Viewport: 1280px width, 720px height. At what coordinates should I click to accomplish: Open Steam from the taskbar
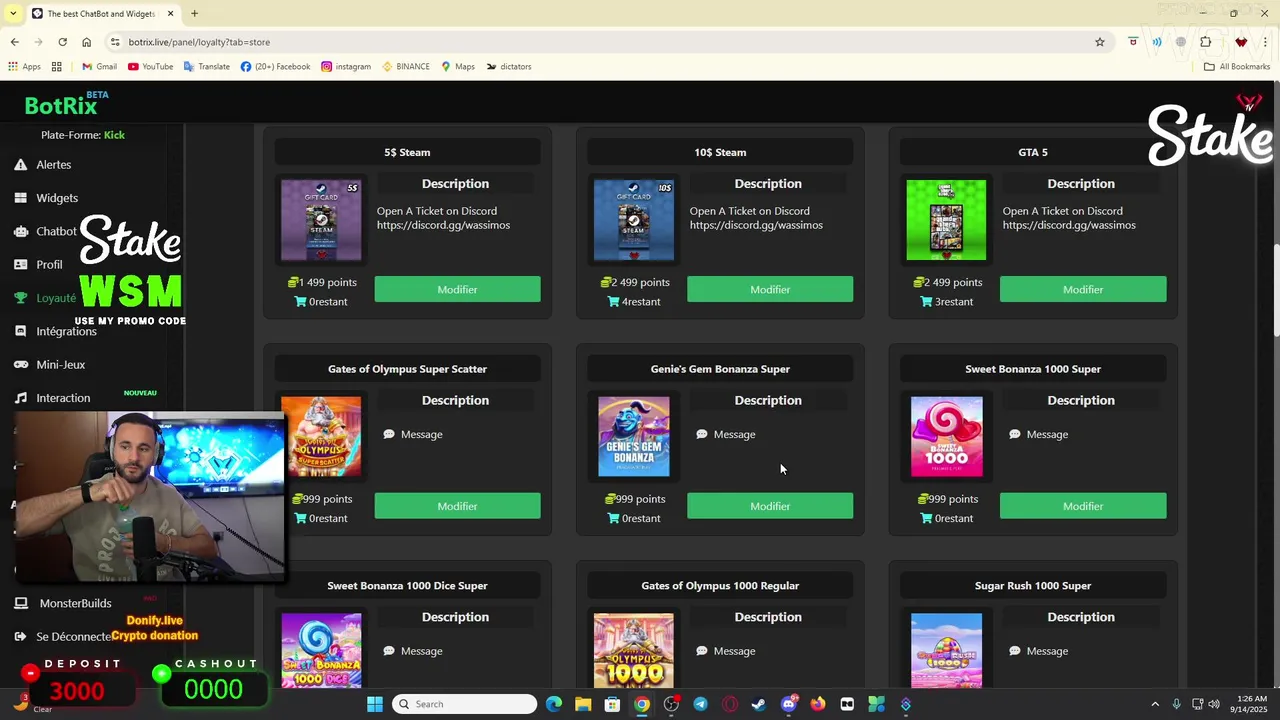pos(759,704)
